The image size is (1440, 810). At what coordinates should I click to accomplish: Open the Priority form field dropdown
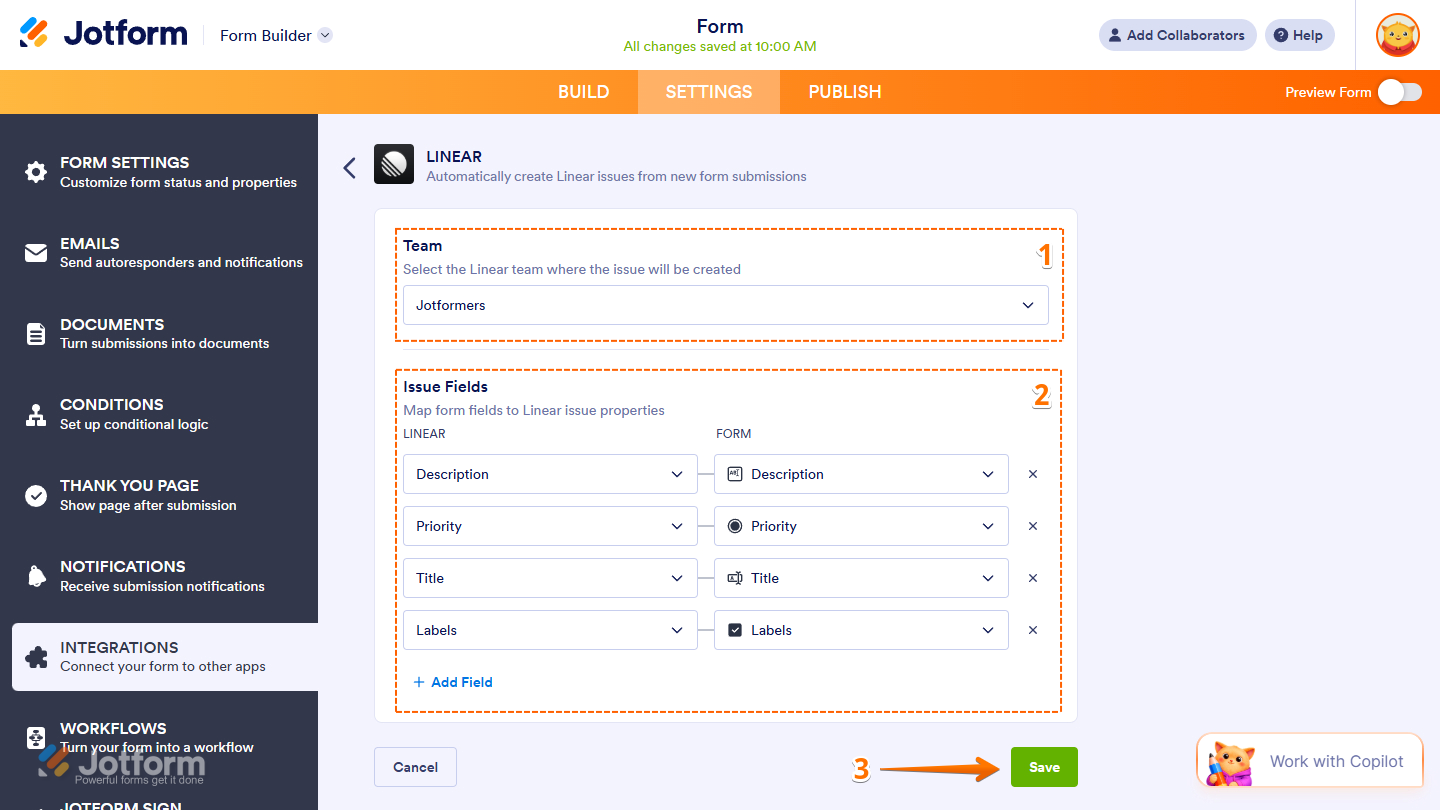pyautogui.click(x=860, y=526)
